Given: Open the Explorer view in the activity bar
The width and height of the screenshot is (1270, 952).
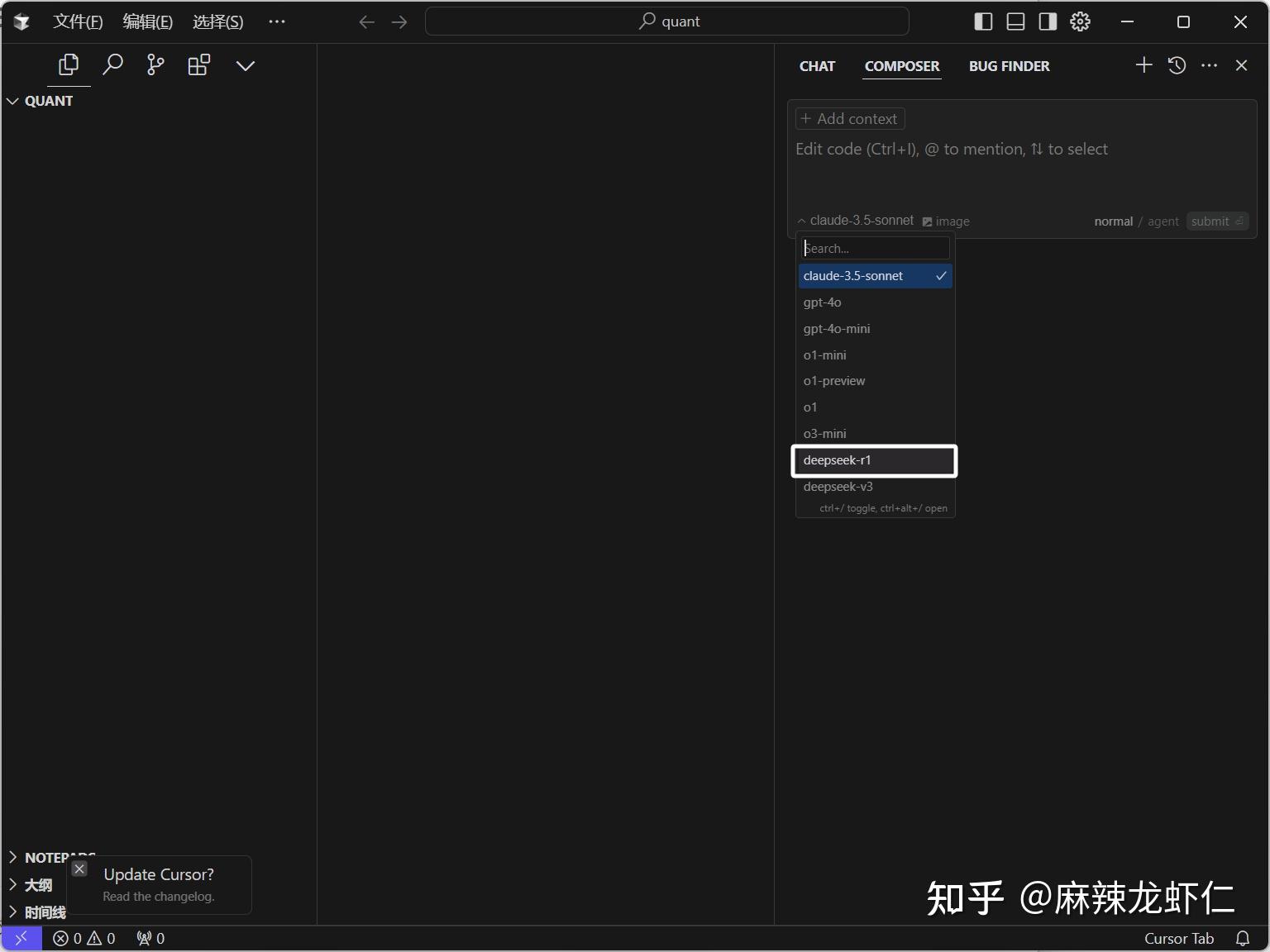Looking at the screenshot, I should 68,64.
